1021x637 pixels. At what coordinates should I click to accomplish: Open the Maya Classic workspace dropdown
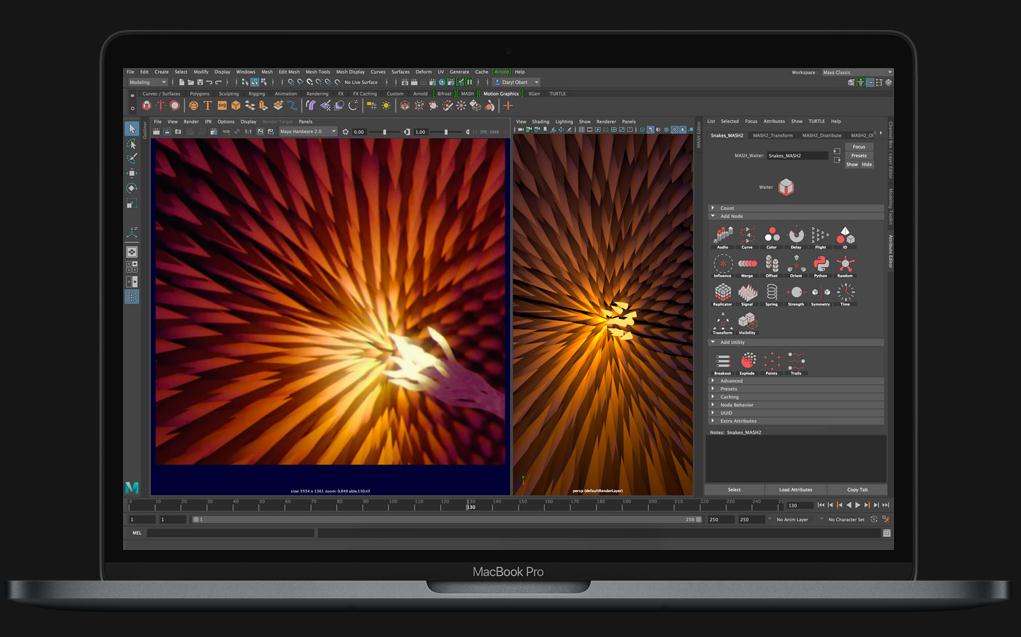(x=856, y=72)
